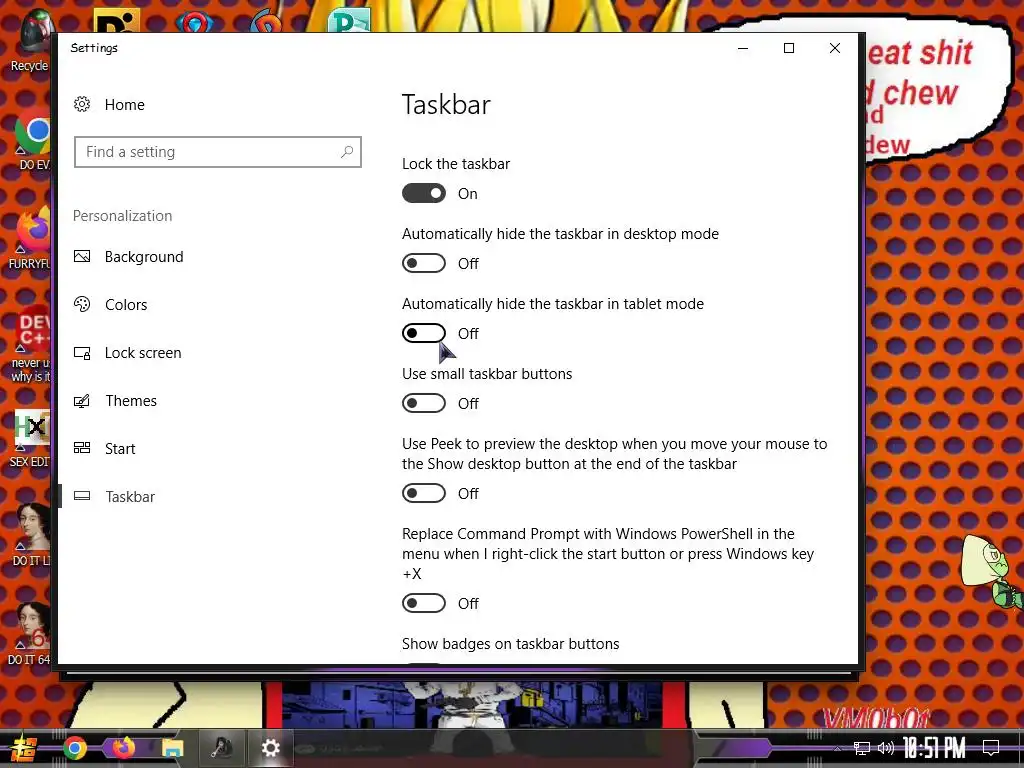Image resolution: width=1024 pixels, height=768 pixels.
Task: Open the Settings gear app on taskbar
Action: [270, 748]
